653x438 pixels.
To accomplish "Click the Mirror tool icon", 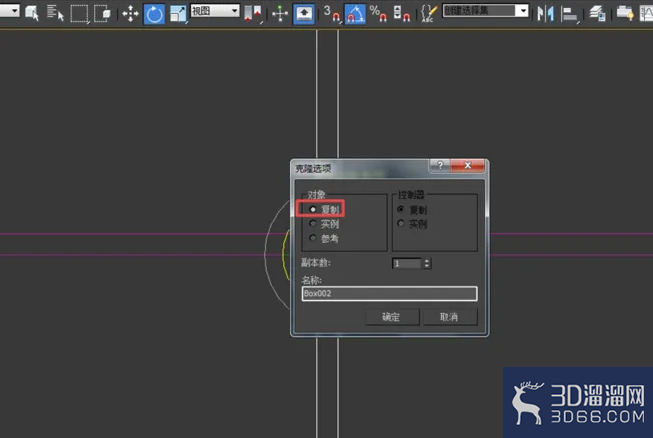I will (x=545, y=14).
